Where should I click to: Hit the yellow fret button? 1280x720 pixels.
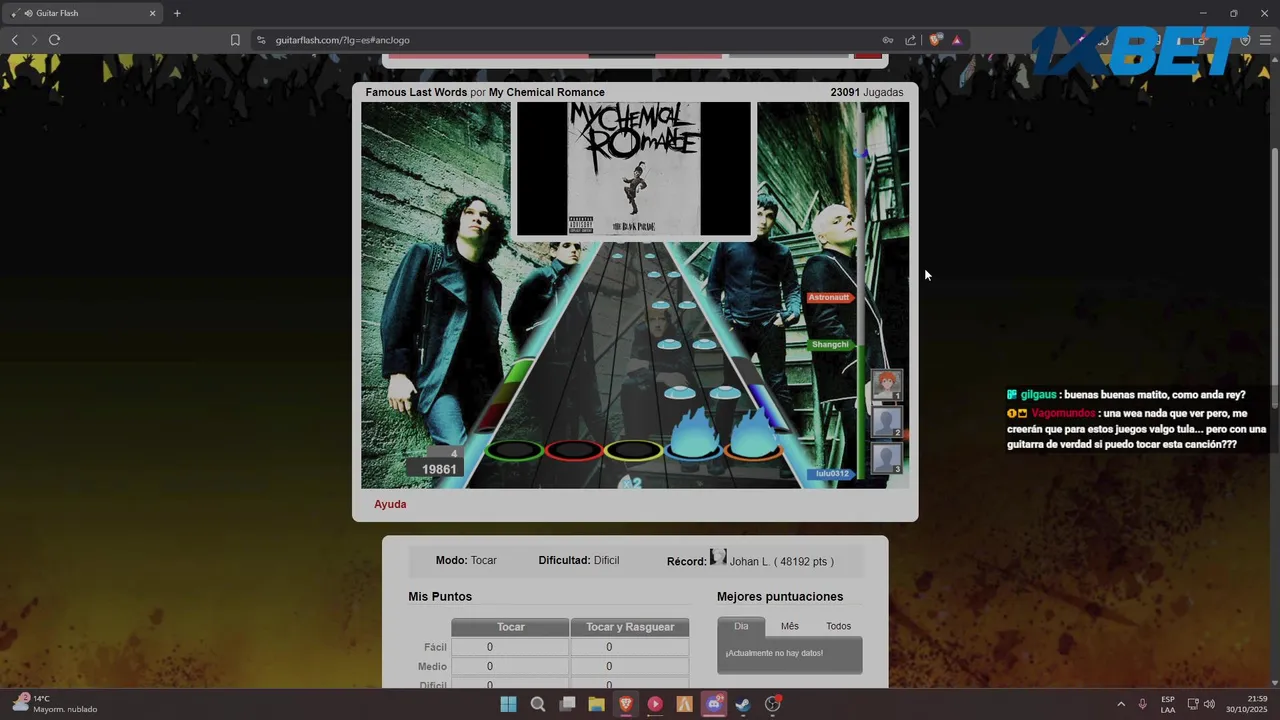point(634,450)
